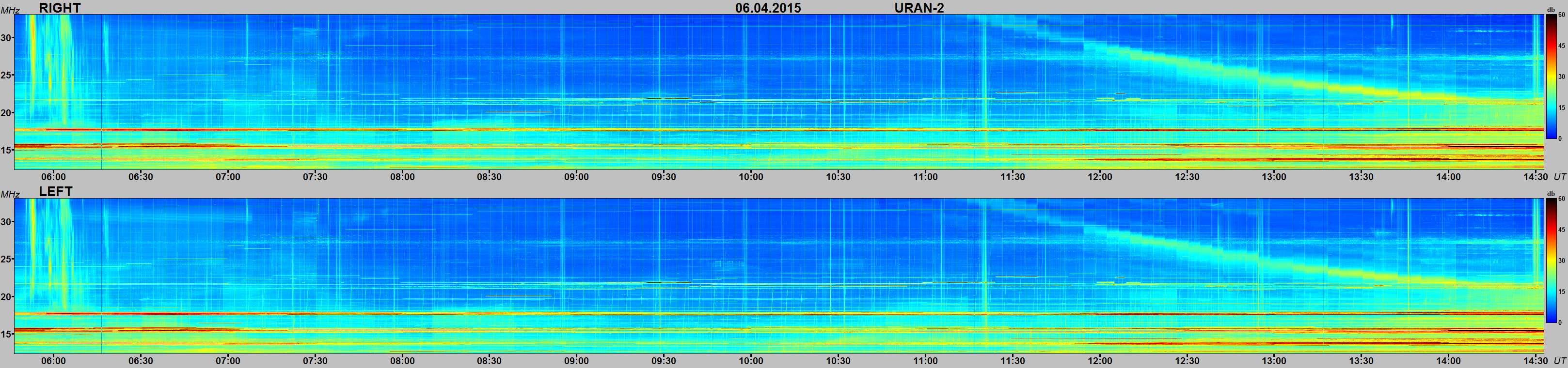The image size is (1568, 368).
Task: Click the 12:30 time tick under RIGHT panel
Action: 1187,177
